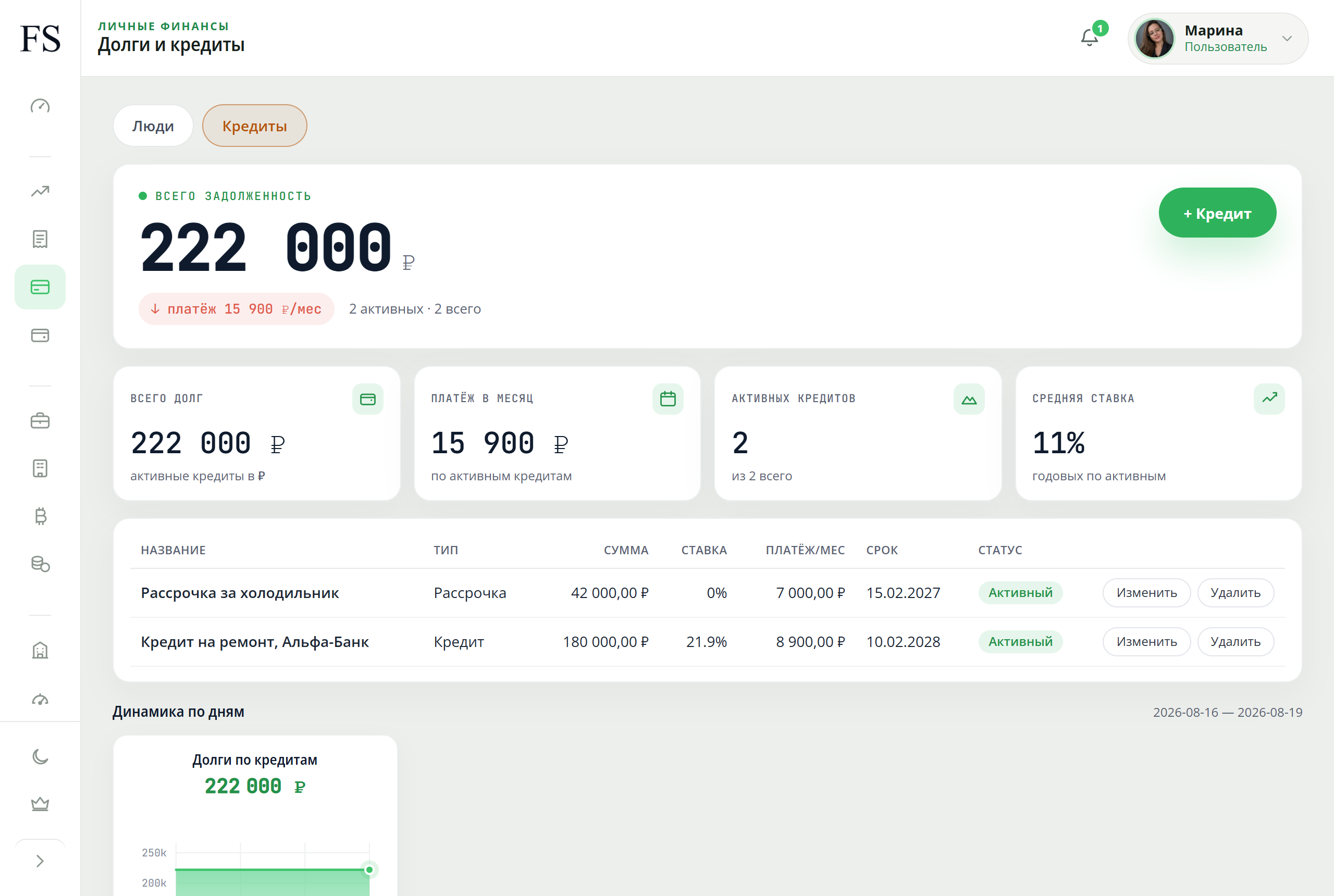The image size is (1334, 896).
Task: Click the trend icon in Средняя ставка
Action: 1269,399
